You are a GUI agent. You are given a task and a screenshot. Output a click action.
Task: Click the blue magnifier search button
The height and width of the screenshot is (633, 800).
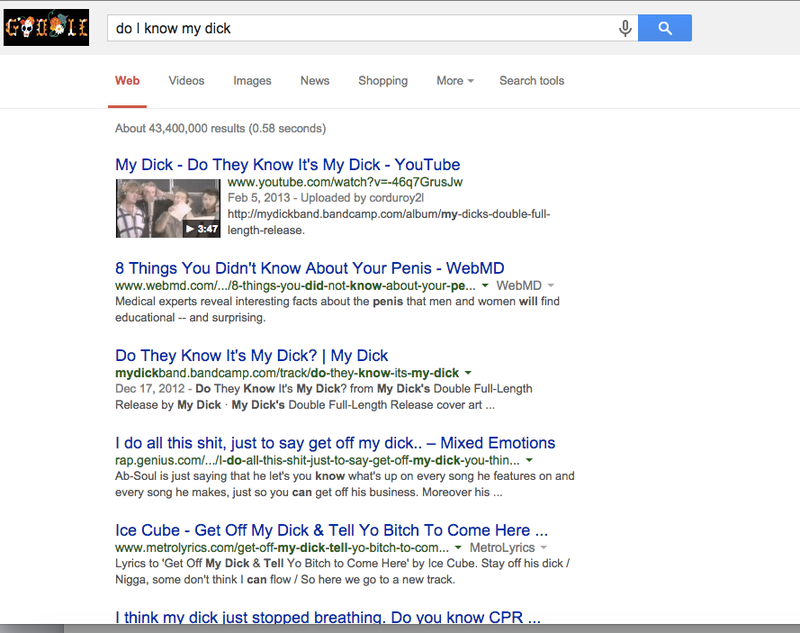[x=665, y=28]
